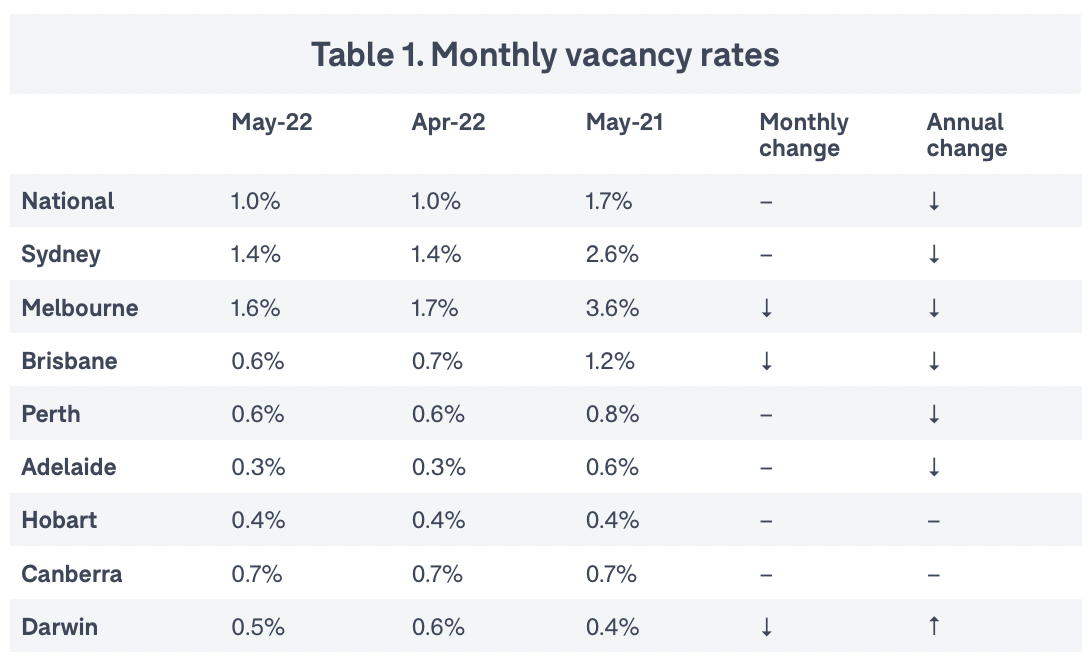Click Sydney's annual change down arrow
This screenshot has width=1092, height=662.
pyautogui.click(x=934, y=254)
